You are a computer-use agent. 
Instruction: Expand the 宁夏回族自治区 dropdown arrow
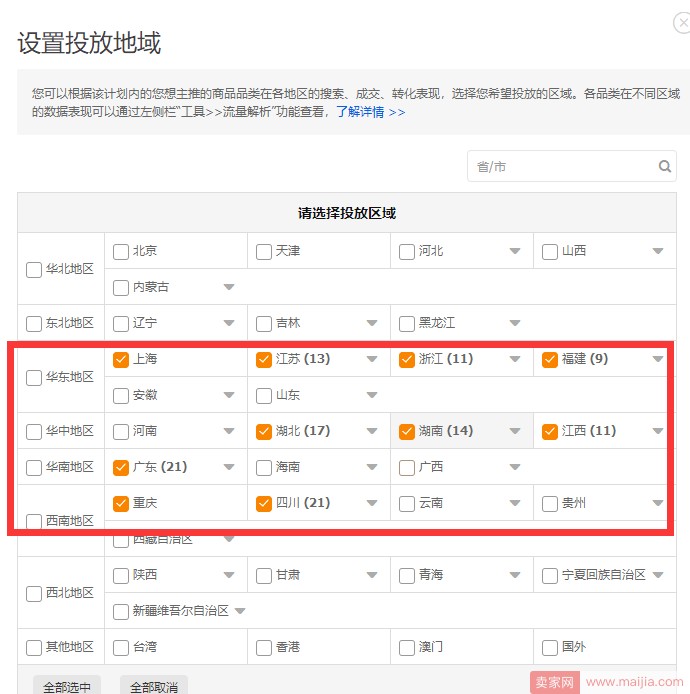[658, 575]
